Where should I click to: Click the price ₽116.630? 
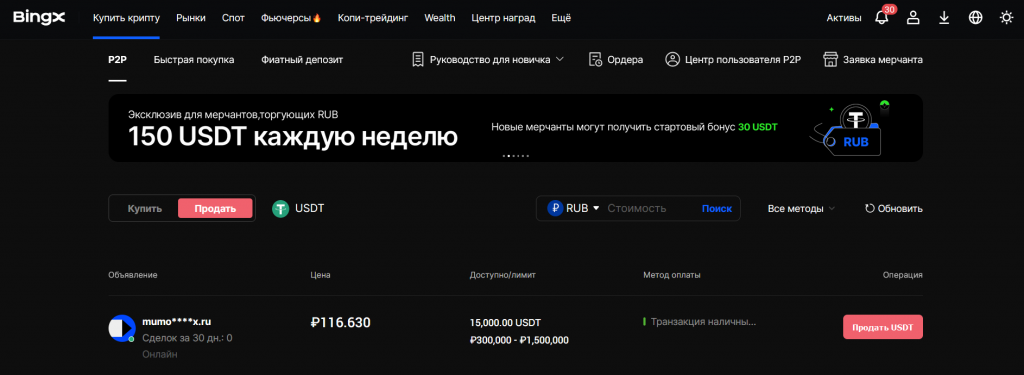[341, 322]
